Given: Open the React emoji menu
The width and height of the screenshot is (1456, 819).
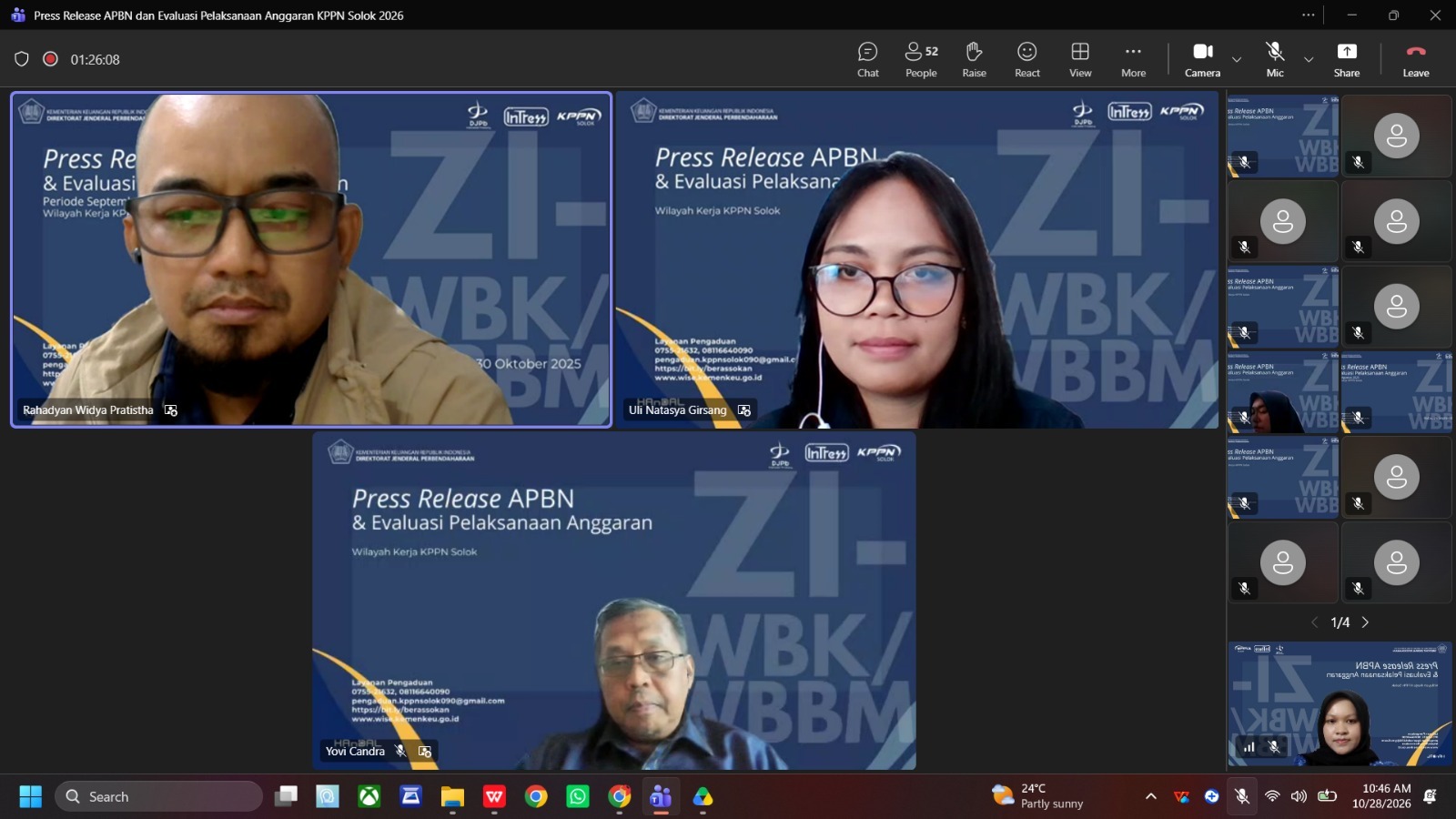Looking at the screenshot, I should click(x=1027, y=59).
